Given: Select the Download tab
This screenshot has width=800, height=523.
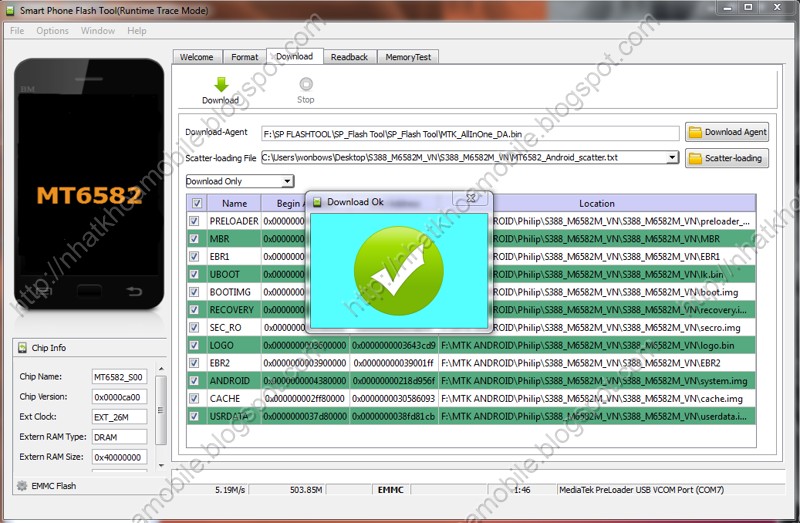Looking at the screenshot, I should 295,56.
